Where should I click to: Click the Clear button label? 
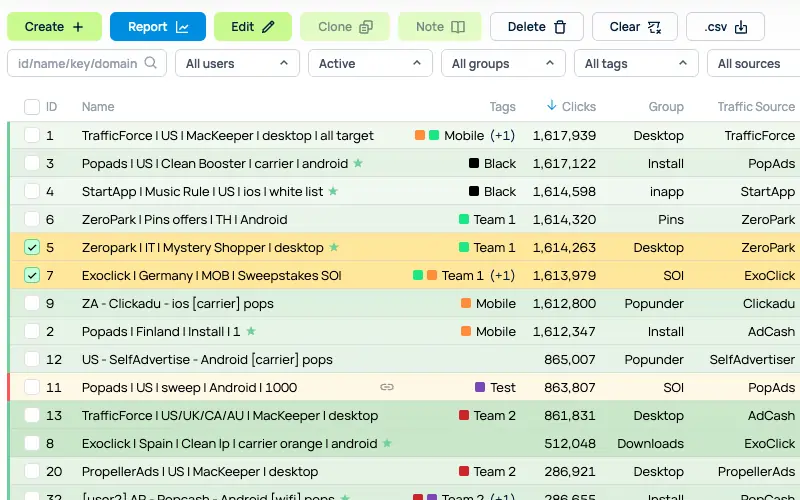(x=624, y=27)
